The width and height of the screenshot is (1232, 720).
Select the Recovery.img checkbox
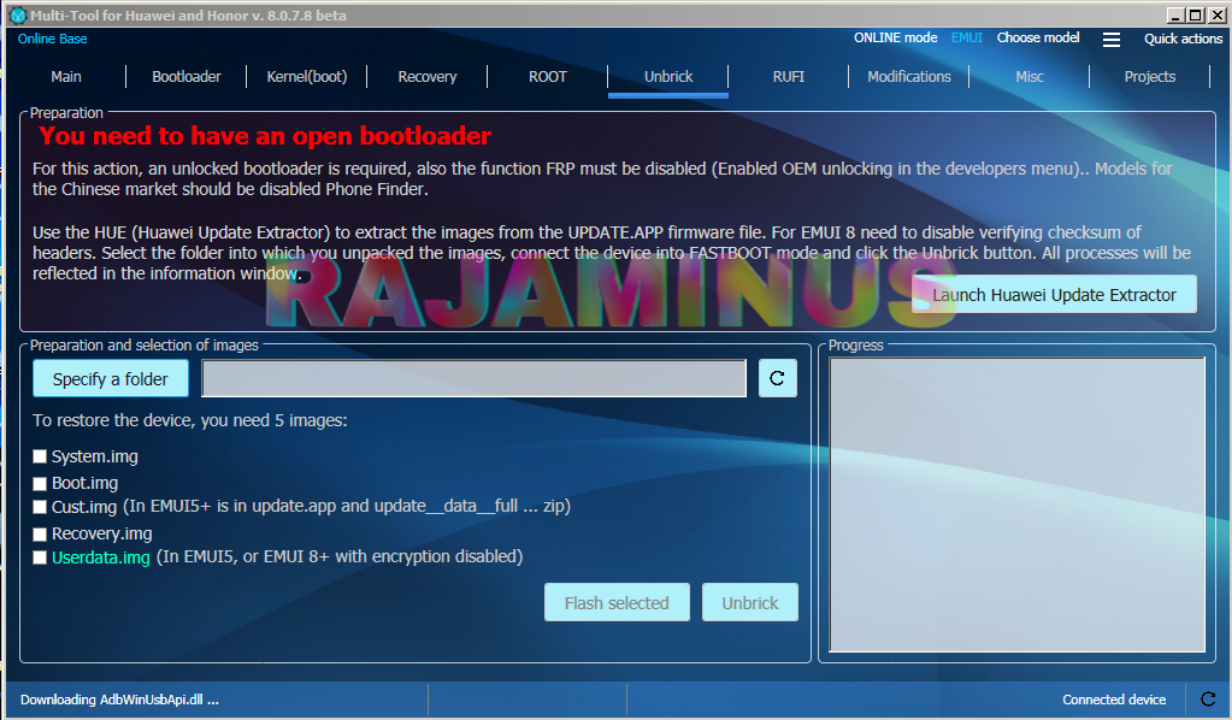40,534
